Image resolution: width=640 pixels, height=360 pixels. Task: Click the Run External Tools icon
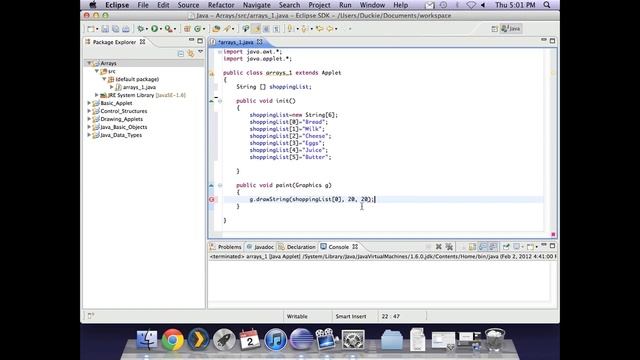168,29
